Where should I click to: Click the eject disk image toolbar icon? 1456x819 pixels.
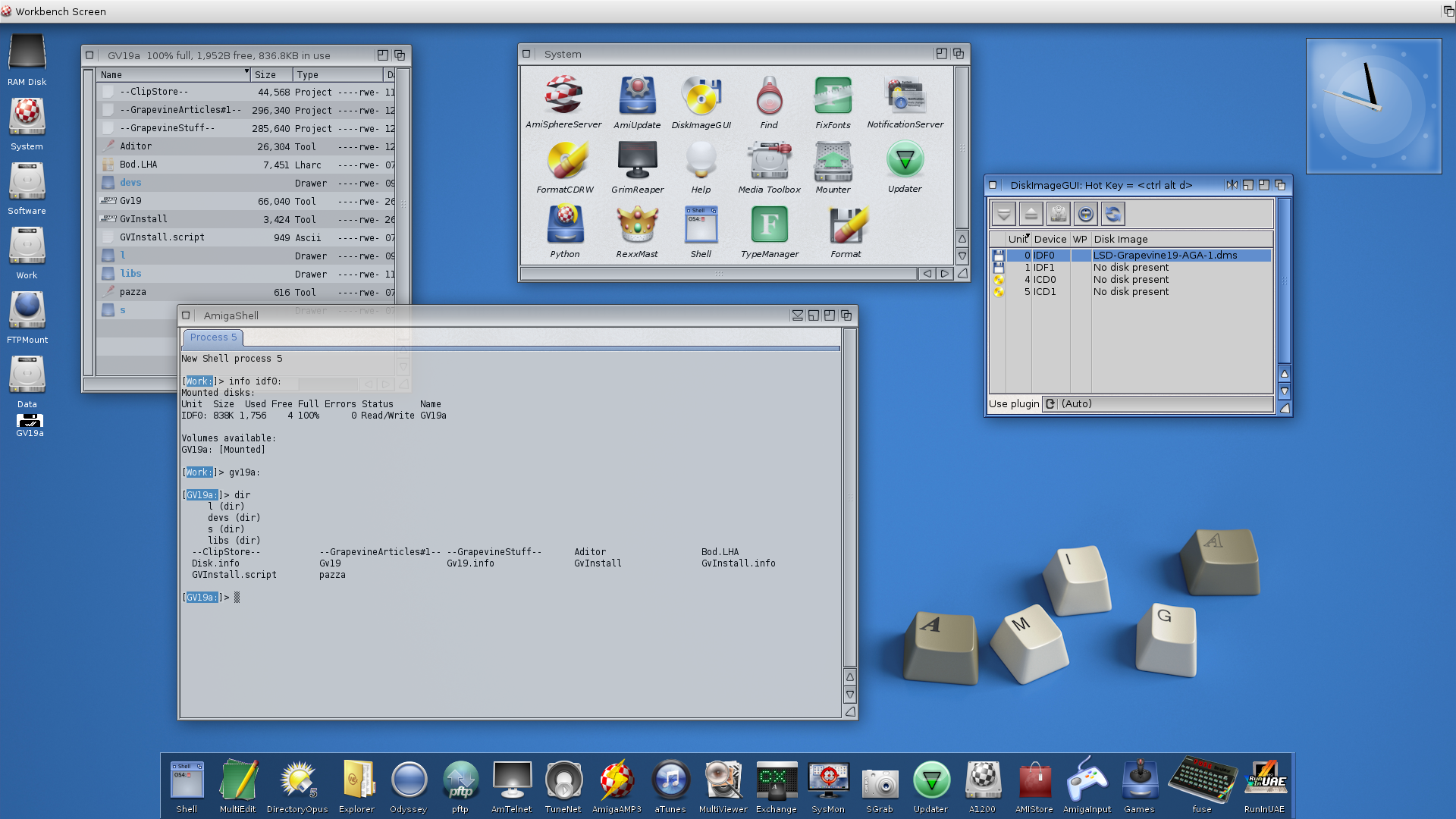pos(1031,215)
